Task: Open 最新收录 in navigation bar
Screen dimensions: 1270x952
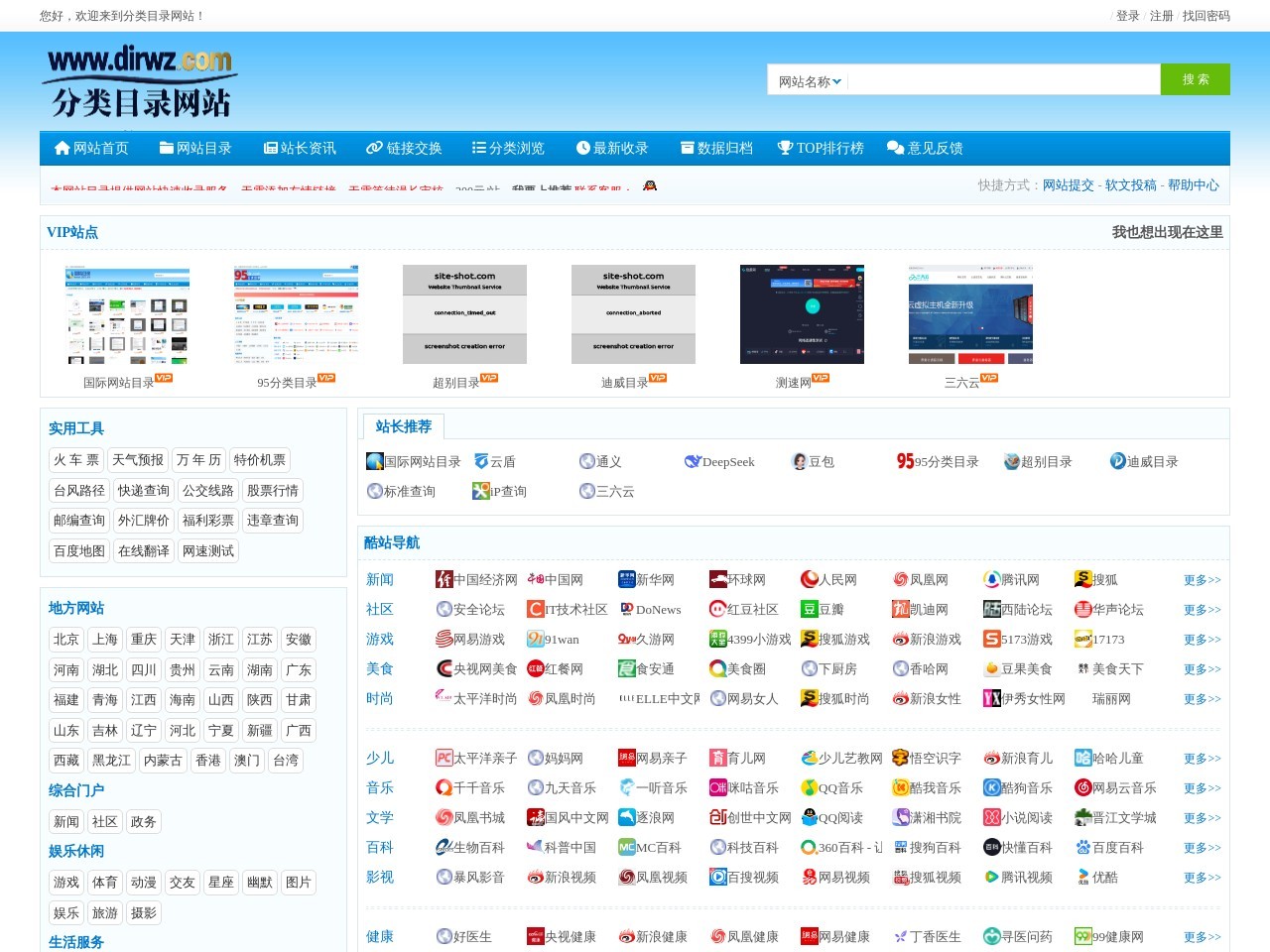Action: tap(611, 148)
